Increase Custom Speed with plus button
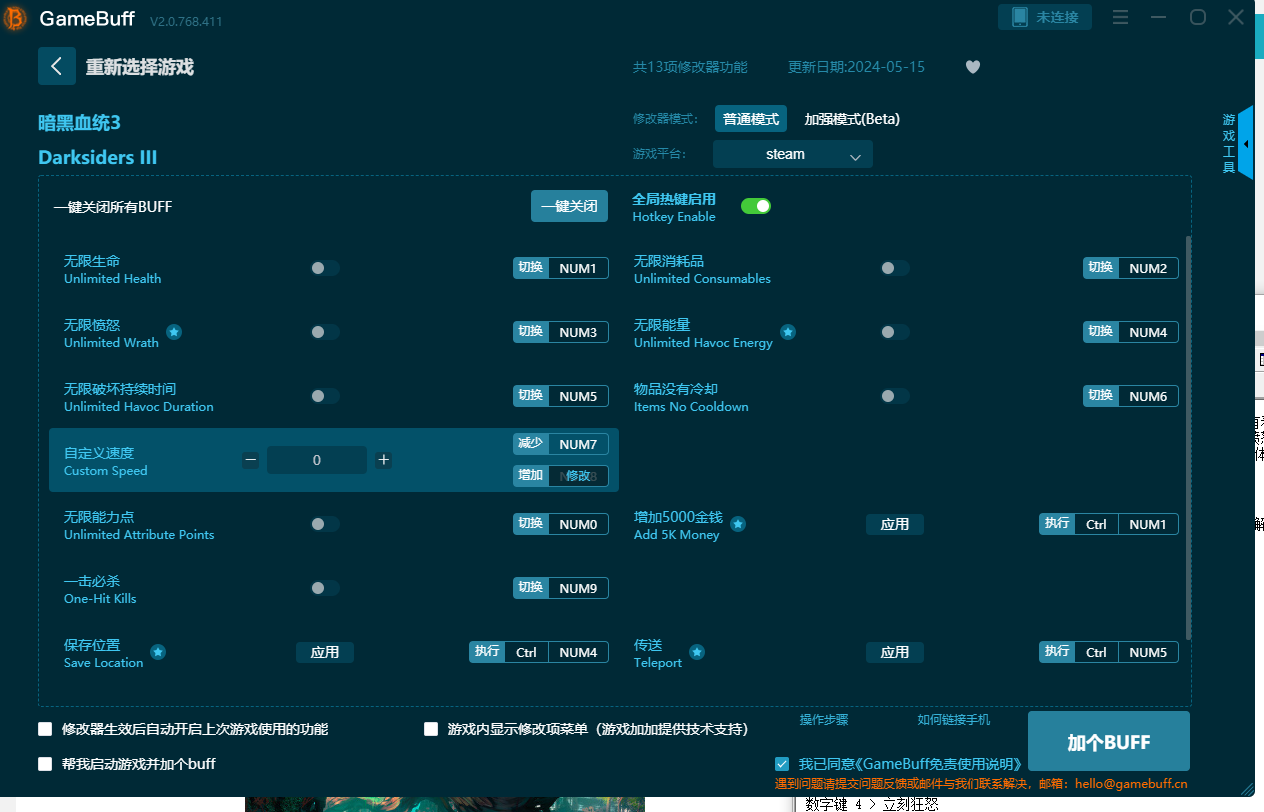This screenshot has height=812, width=1264. click(383, 460)
